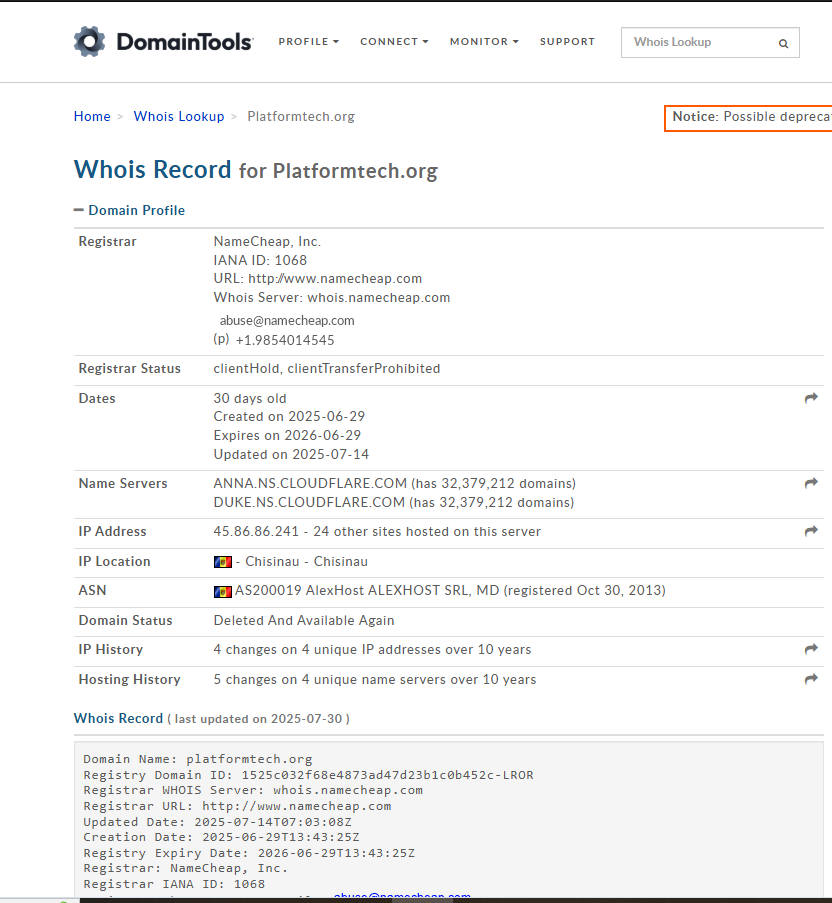Click DUKE.NS.CLOUDFLARE.COM name server
The height and width of the screenshot is (903, 832).
click(309, 502)
